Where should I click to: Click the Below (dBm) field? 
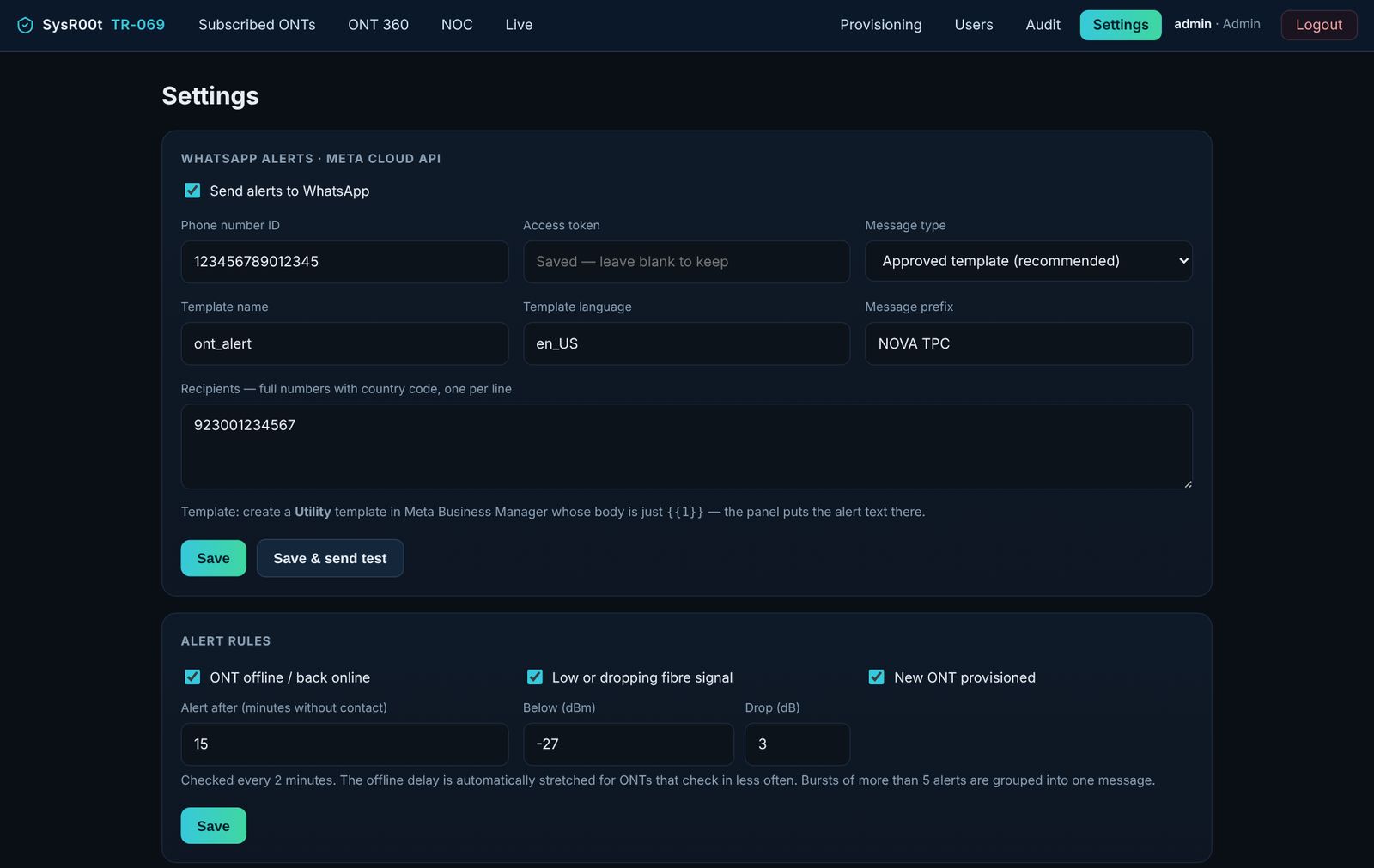(x=628, y=744)
